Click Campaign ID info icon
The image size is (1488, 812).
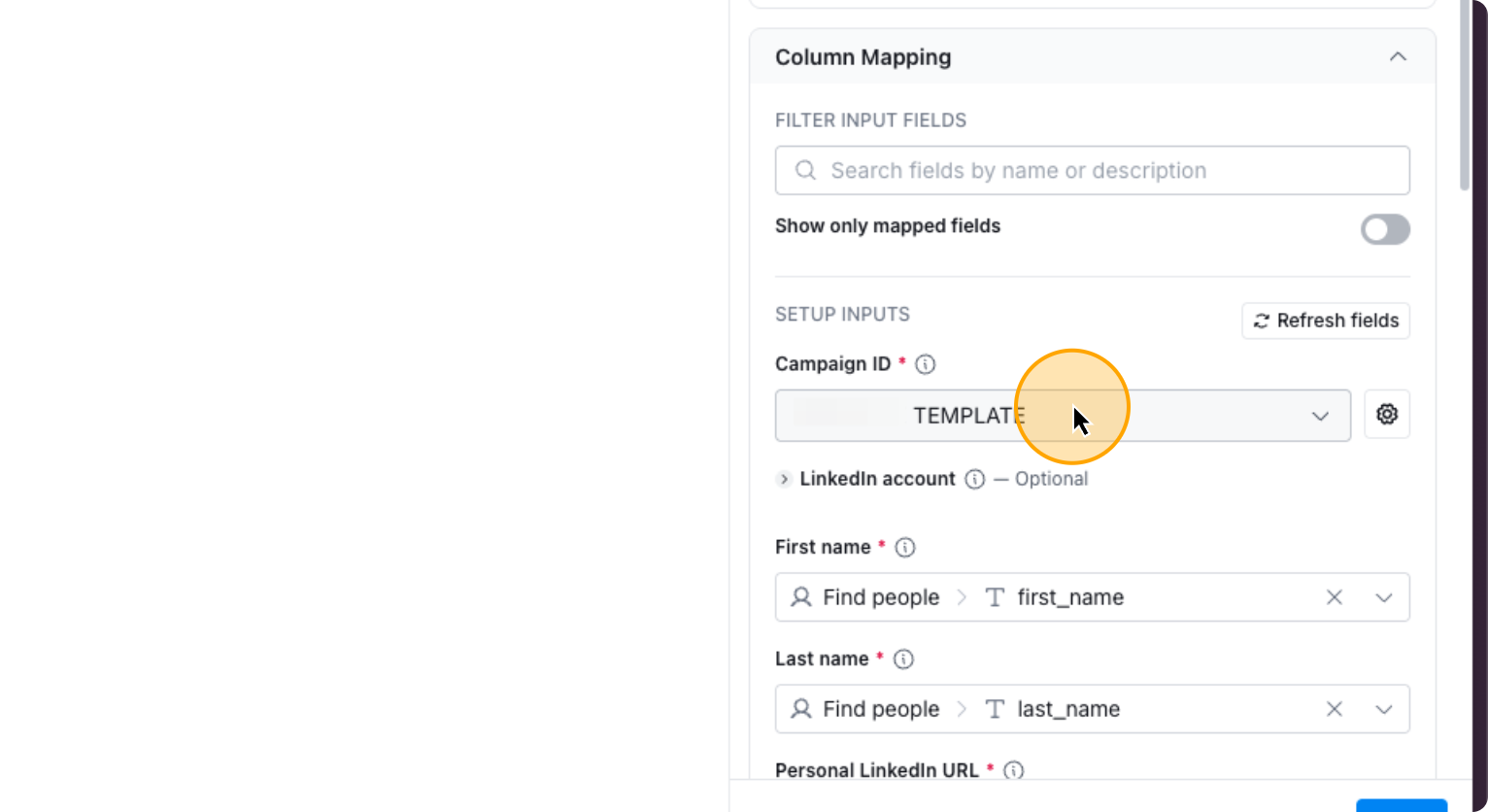(926, 364)
